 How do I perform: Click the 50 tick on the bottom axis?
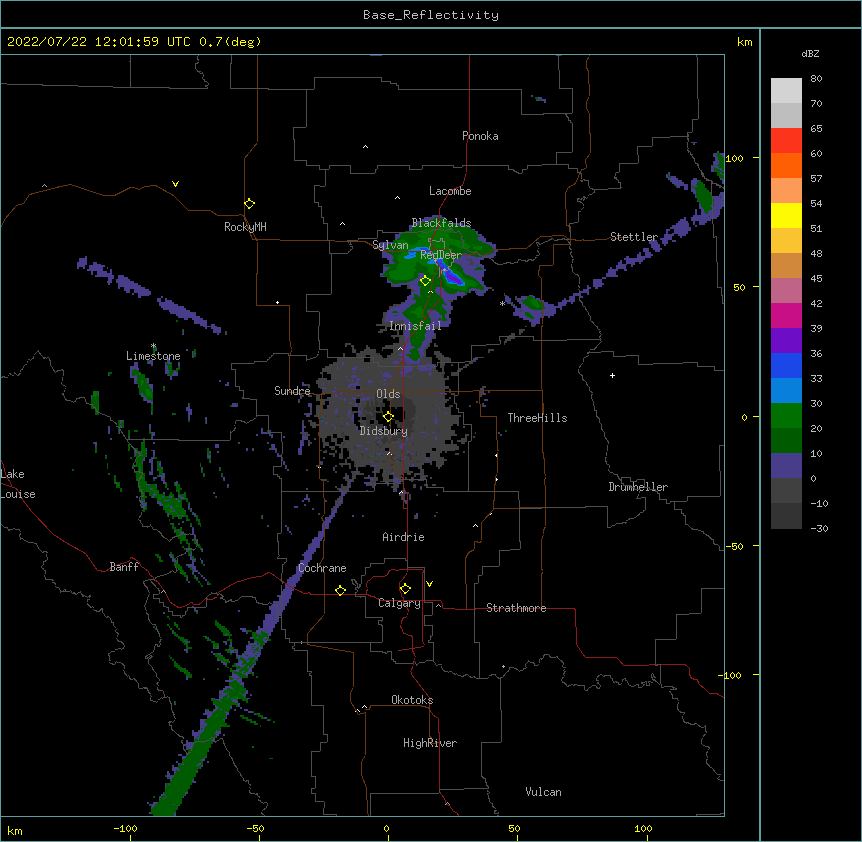pos(514,829)
